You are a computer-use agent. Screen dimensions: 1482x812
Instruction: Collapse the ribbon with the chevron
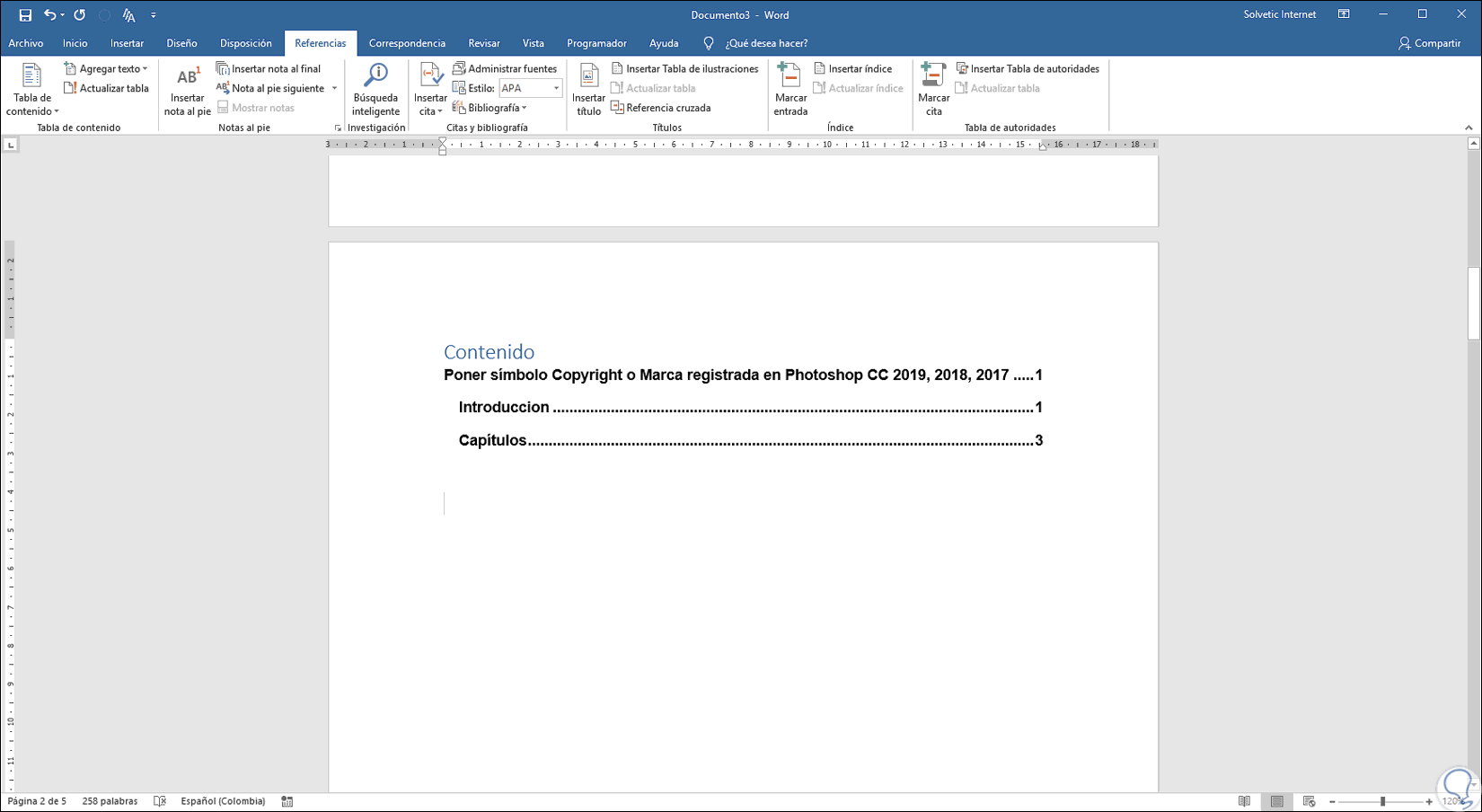pyautogui.click(x=1469, y=128)
